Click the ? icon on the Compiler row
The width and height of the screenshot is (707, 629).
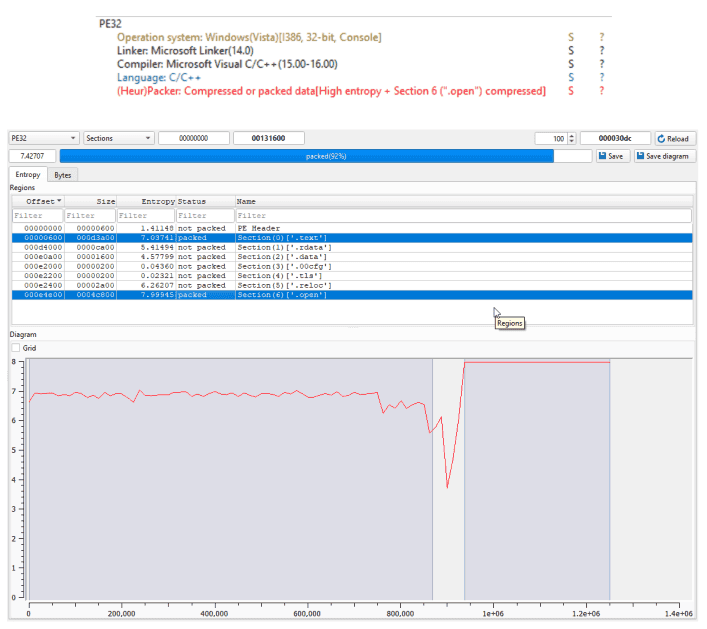601,64
